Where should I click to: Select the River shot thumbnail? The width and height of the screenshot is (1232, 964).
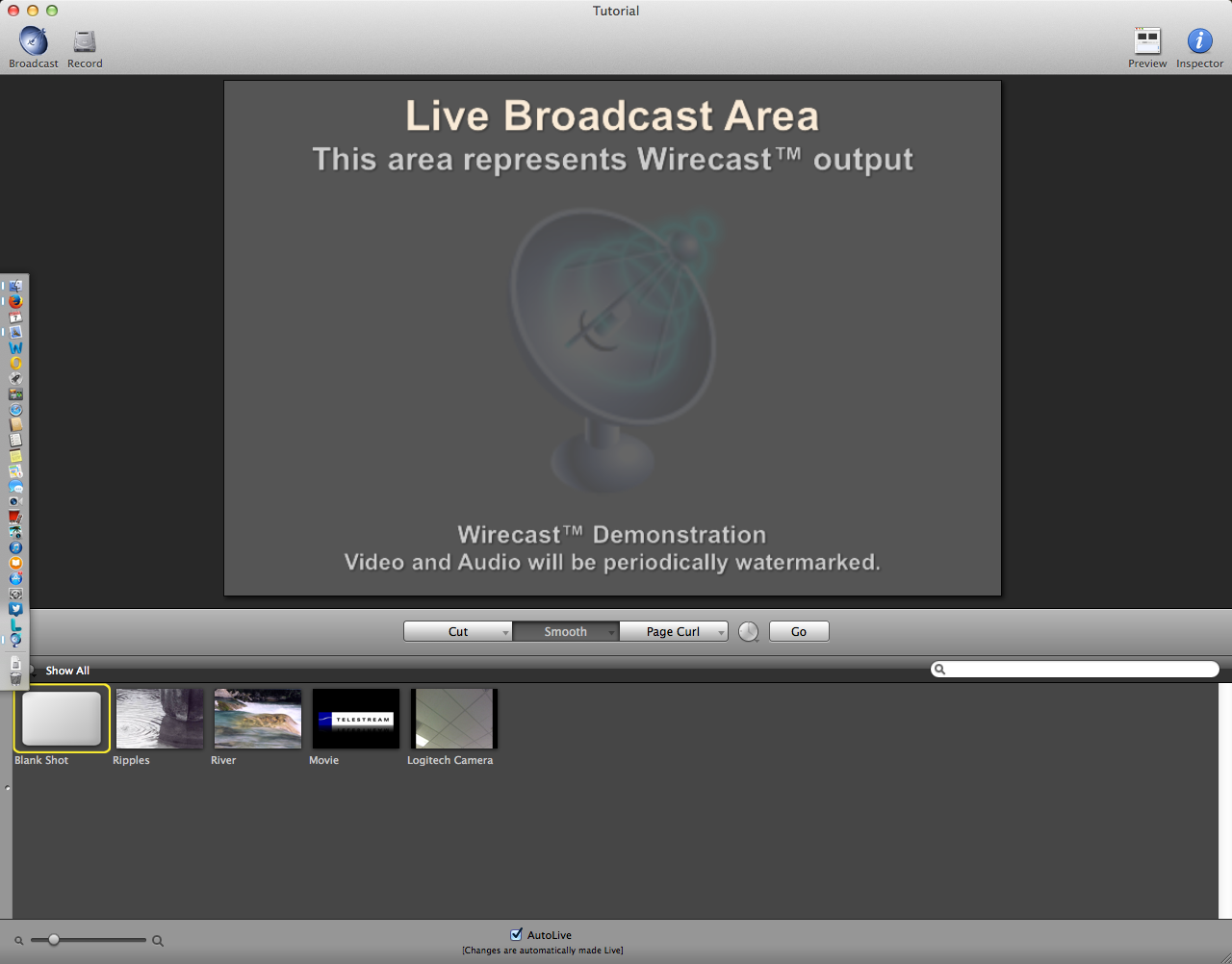pos(257,718)
